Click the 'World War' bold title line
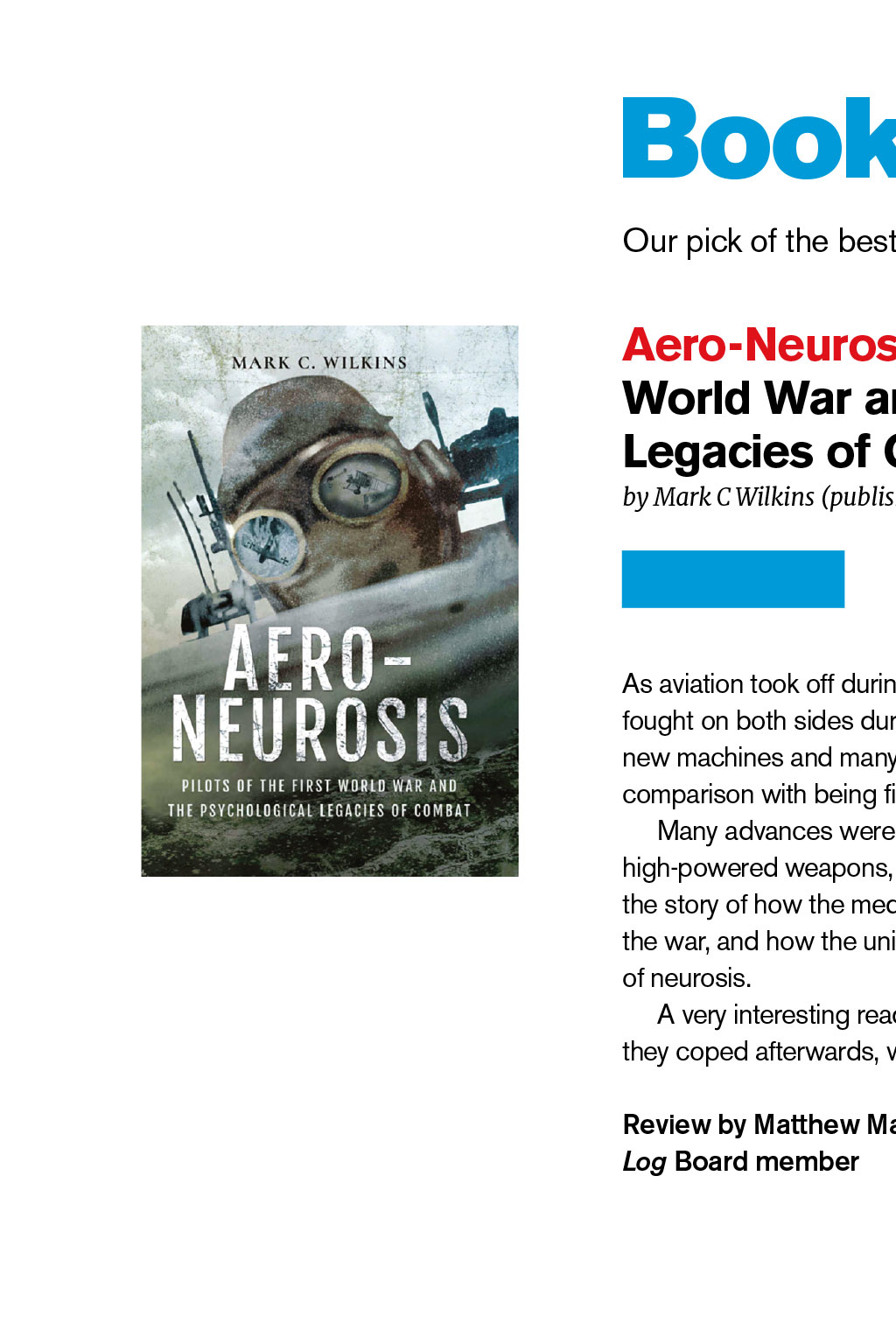The height and width of the screenshot is (1344, 896). [759, 398]
